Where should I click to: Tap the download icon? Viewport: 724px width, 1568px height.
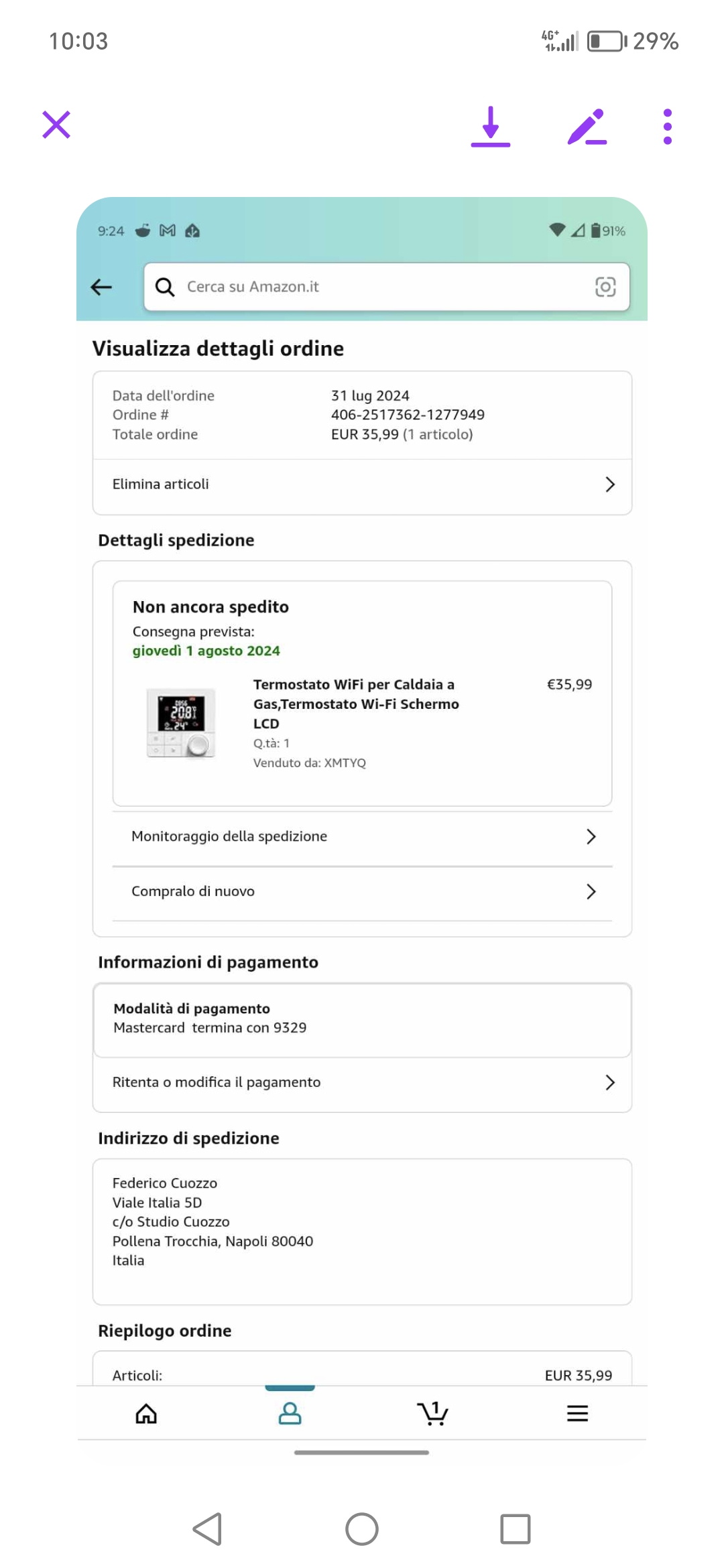[490, 126]
